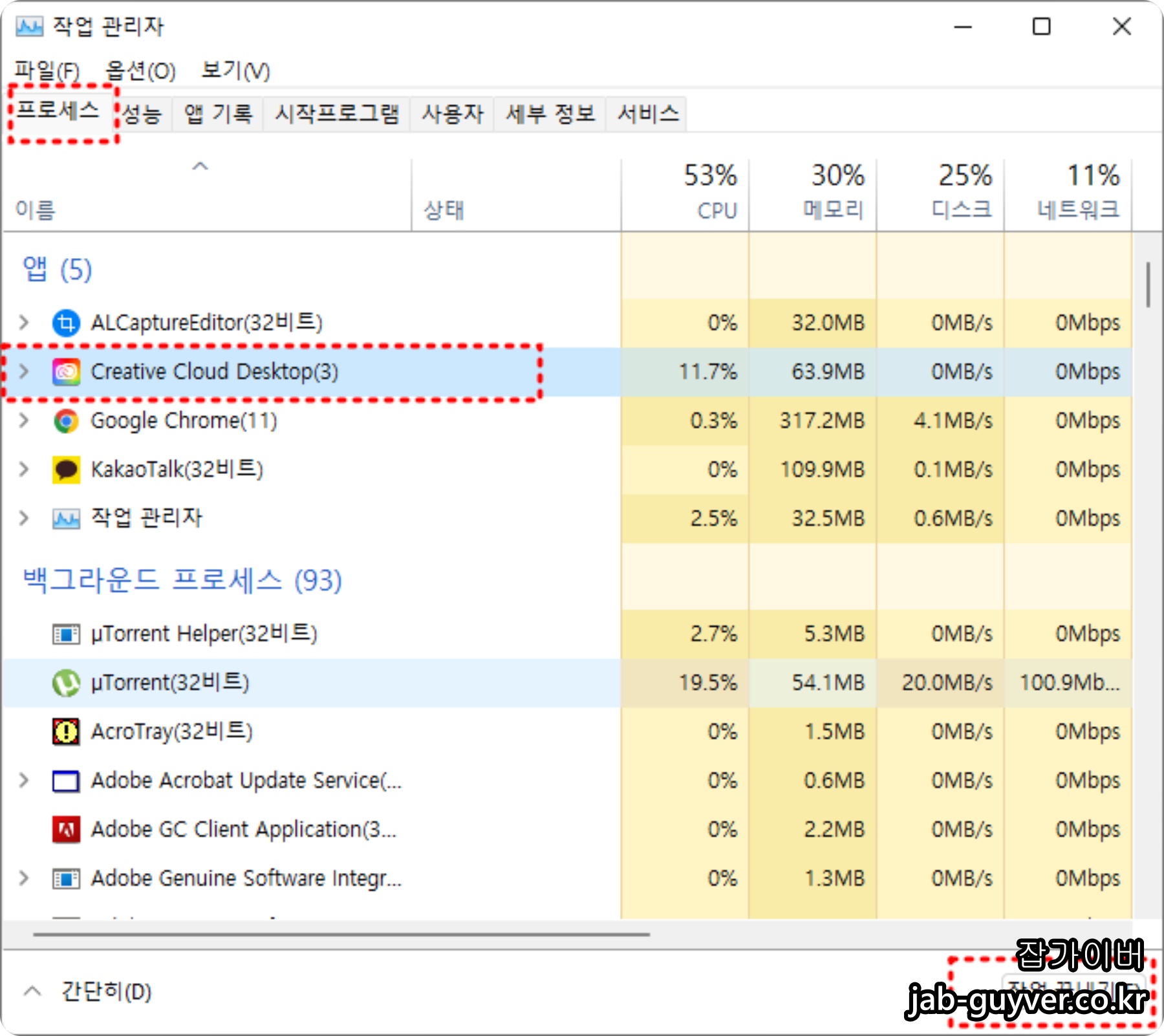Open the 옵션(O) menu
This screenshot has height=1036, width=1164.
point(140,70)
